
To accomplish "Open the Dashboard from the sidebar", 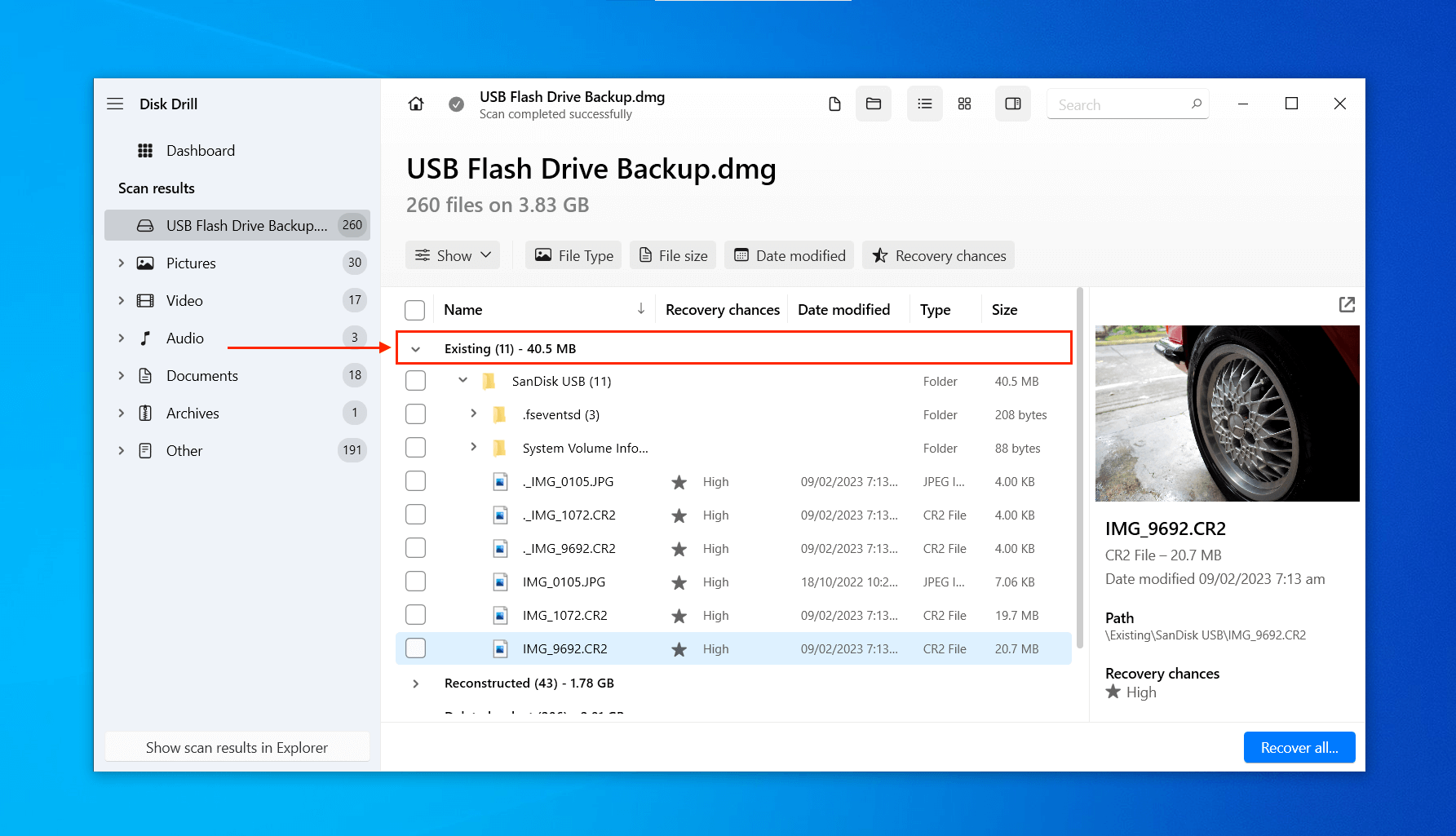I will coord(200,150).
